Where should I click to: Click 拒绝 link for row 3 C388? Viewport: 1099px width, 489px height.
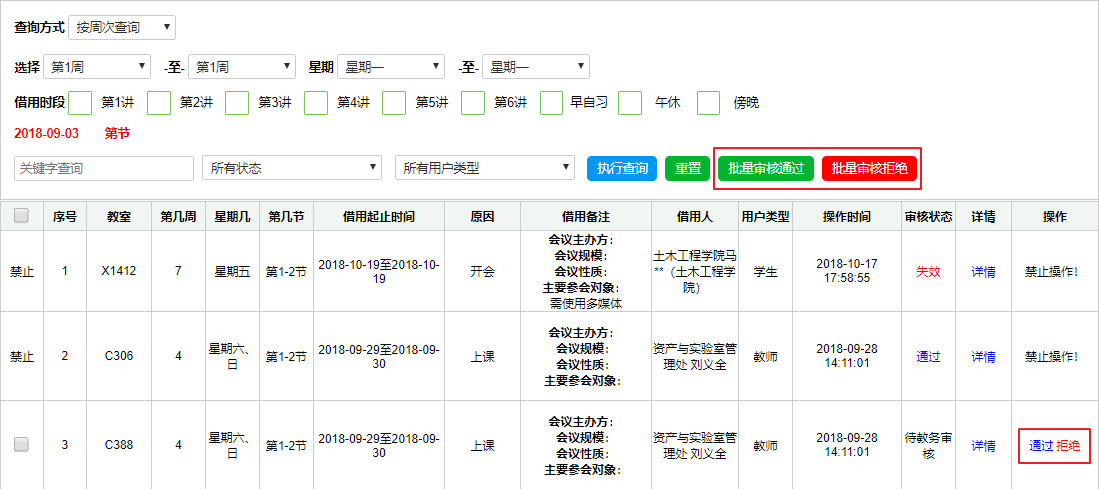pyautogui.click(x=1068, y=446)
